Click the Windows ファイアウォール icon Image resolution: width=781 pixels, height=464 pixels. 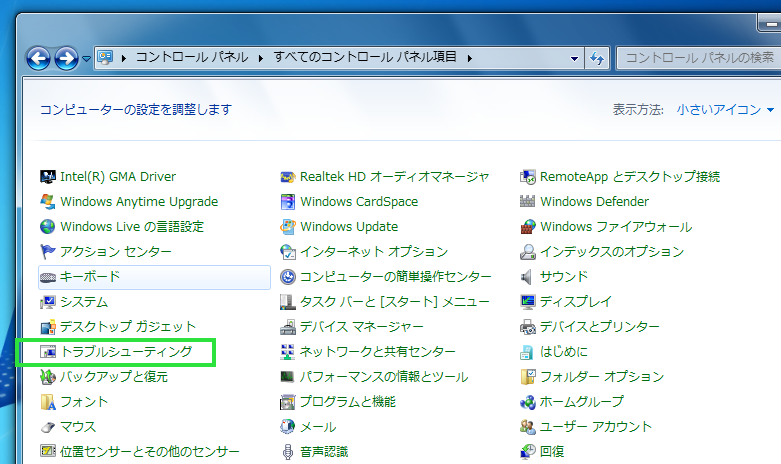(x=527, y=227)
